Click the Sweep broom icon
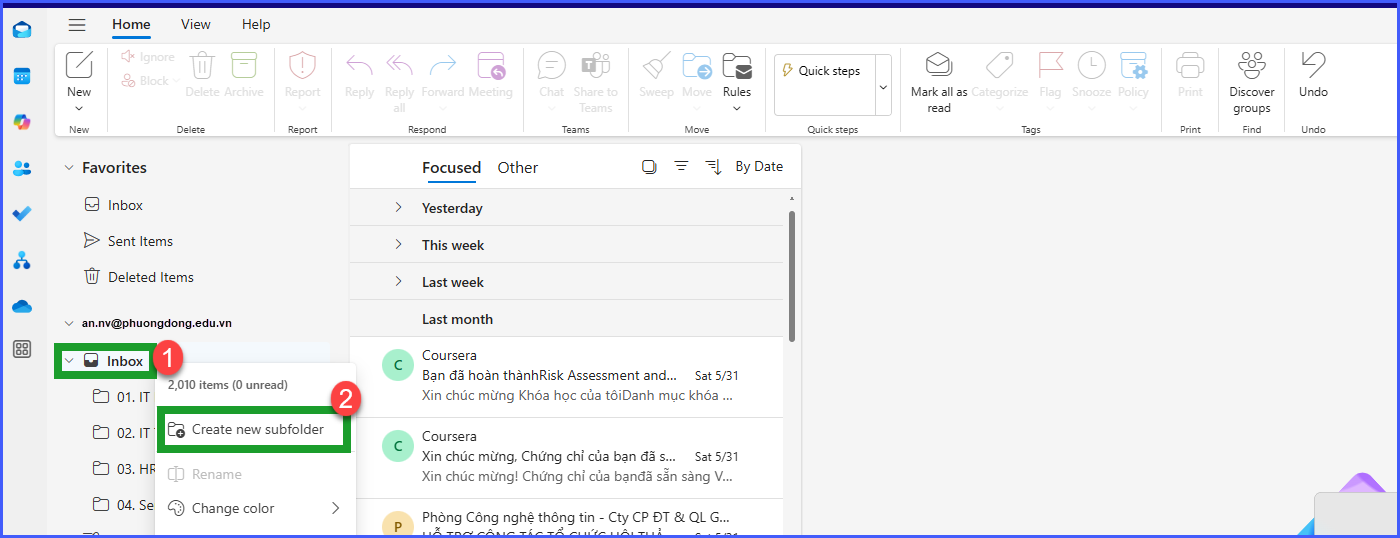1400x538 pixels. 657,66
